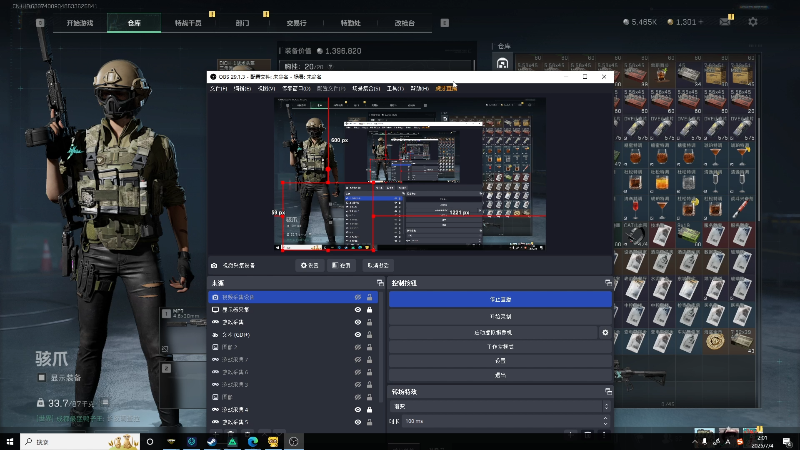Open the 场景集合(S) menu in OBS

(x=366, y=88)
